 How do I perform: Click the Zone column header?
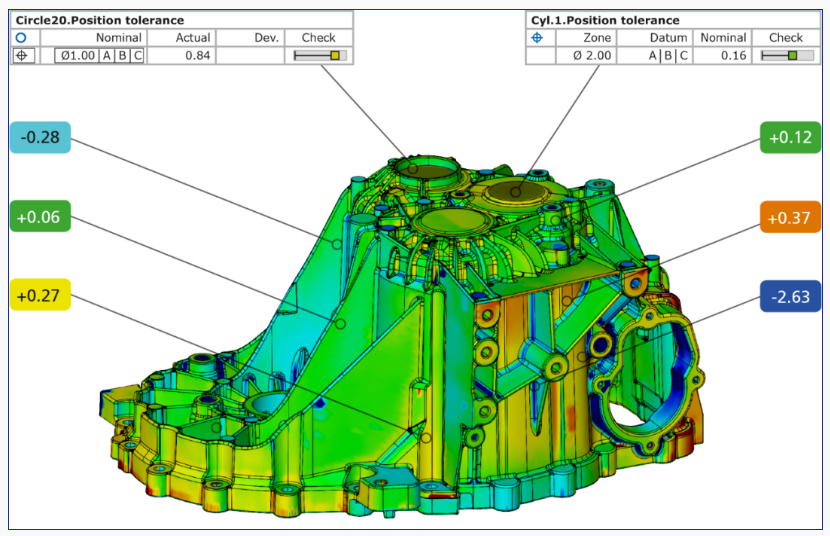597,38
